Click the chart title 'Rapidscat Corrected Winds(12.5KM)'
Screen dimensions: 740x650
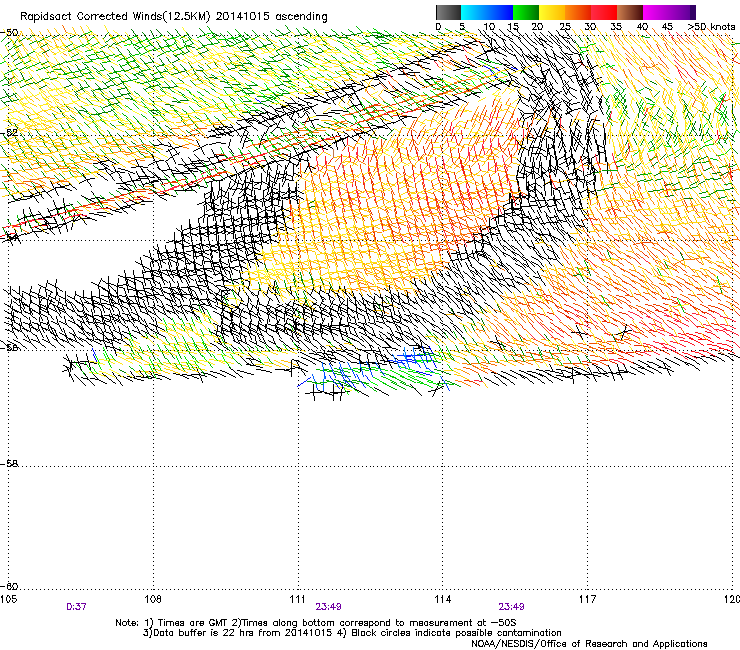[115, 17]
